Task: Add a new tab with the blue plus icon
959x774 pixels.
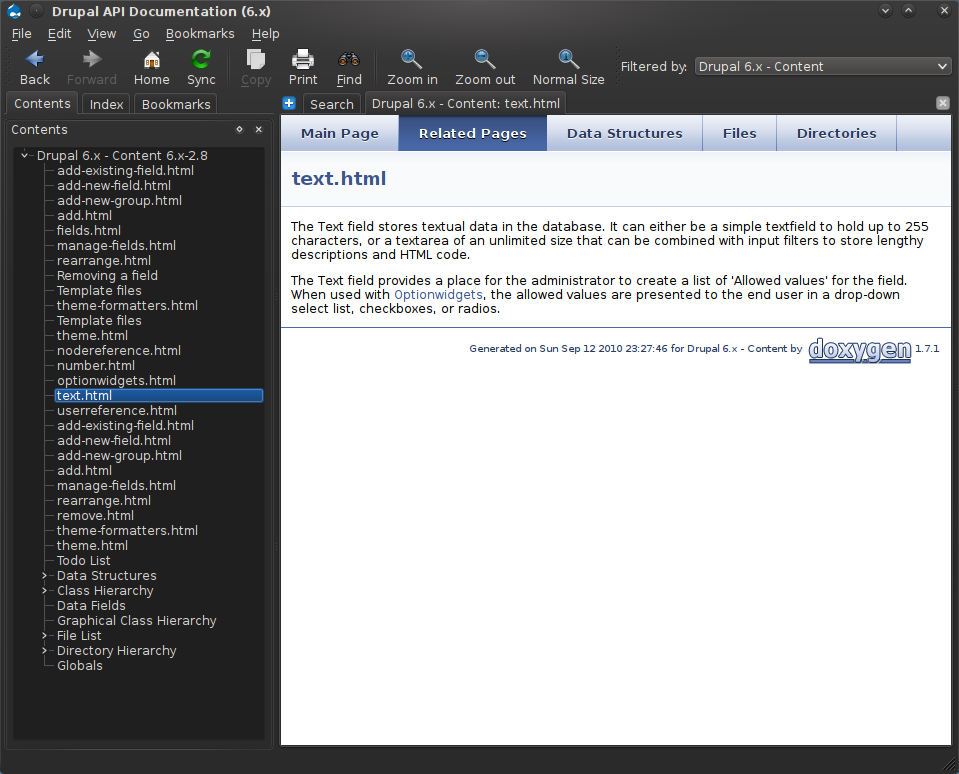Action: pyautogui.click(x=289, y=103)
